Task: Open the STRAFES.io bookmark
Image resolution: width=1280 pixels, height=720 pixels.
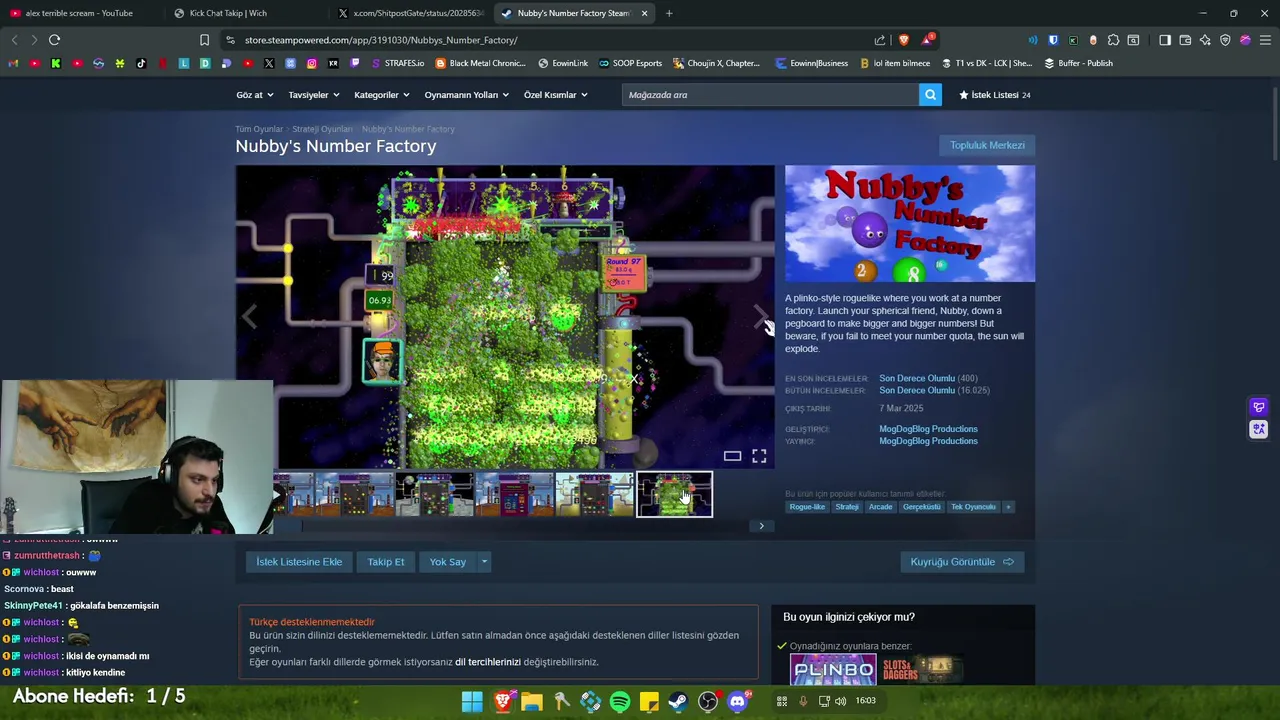Action: 398,63
